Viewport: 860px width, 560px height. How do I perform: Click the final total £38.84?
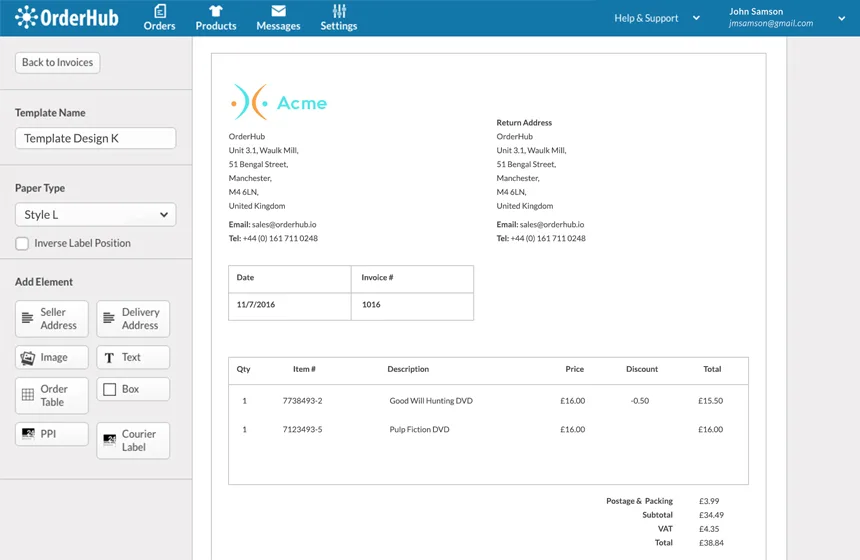tap(711, 543)
